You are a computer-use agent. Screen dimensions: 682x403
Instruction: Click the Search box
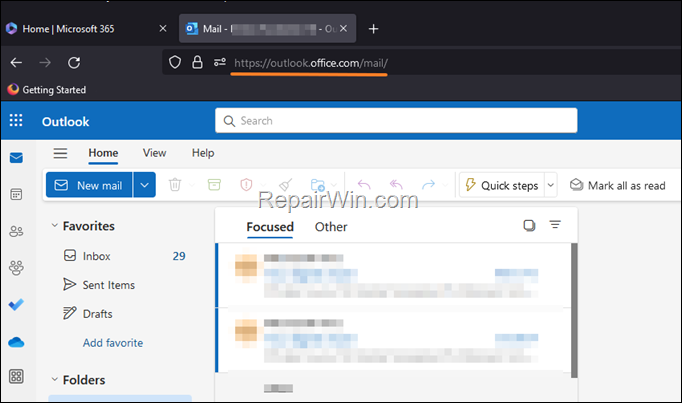pos(396,120)
